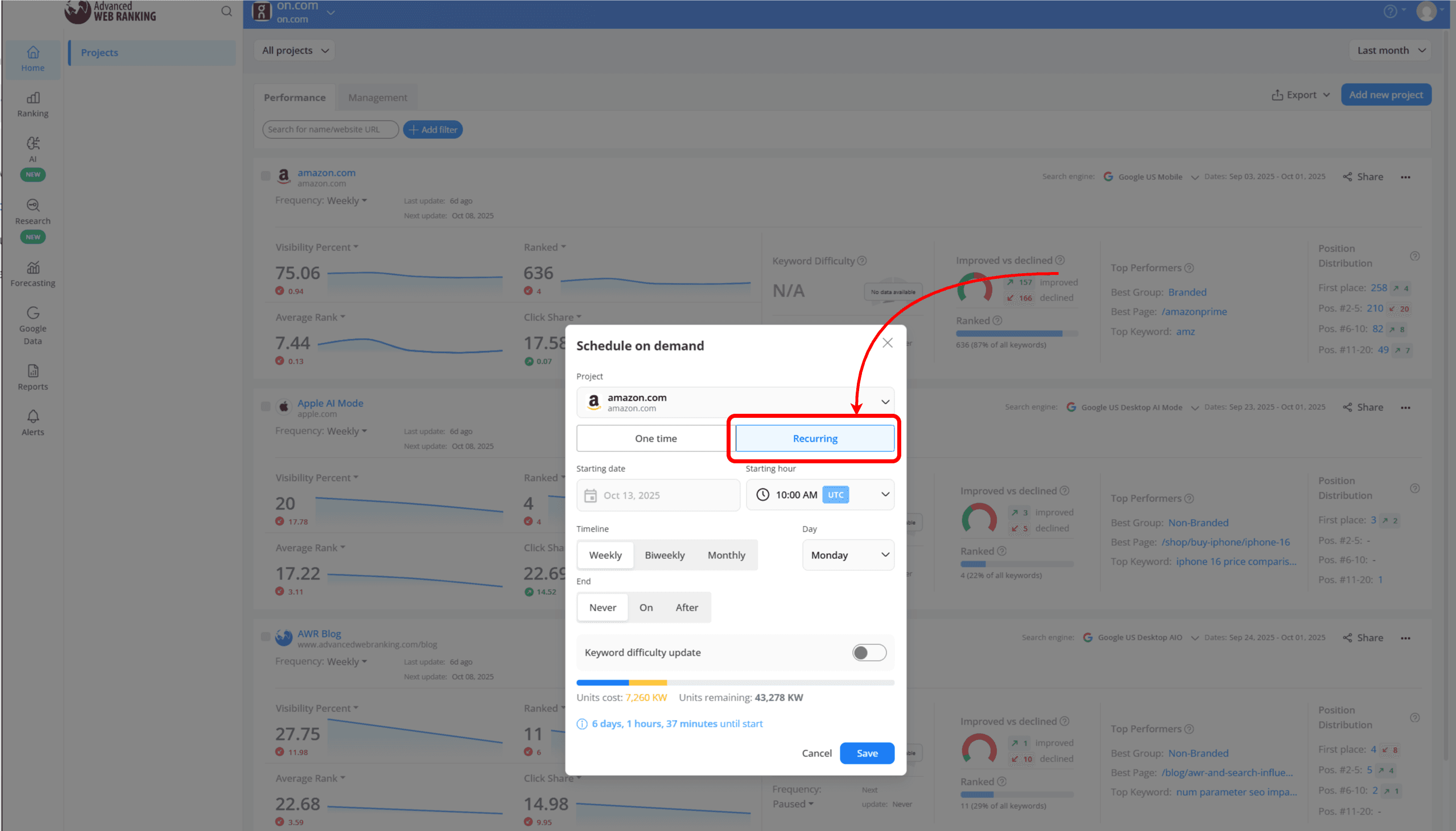Open the user avatar menu
The height and width of the screenshot is (831, 1456).
tap(1426, 11)
